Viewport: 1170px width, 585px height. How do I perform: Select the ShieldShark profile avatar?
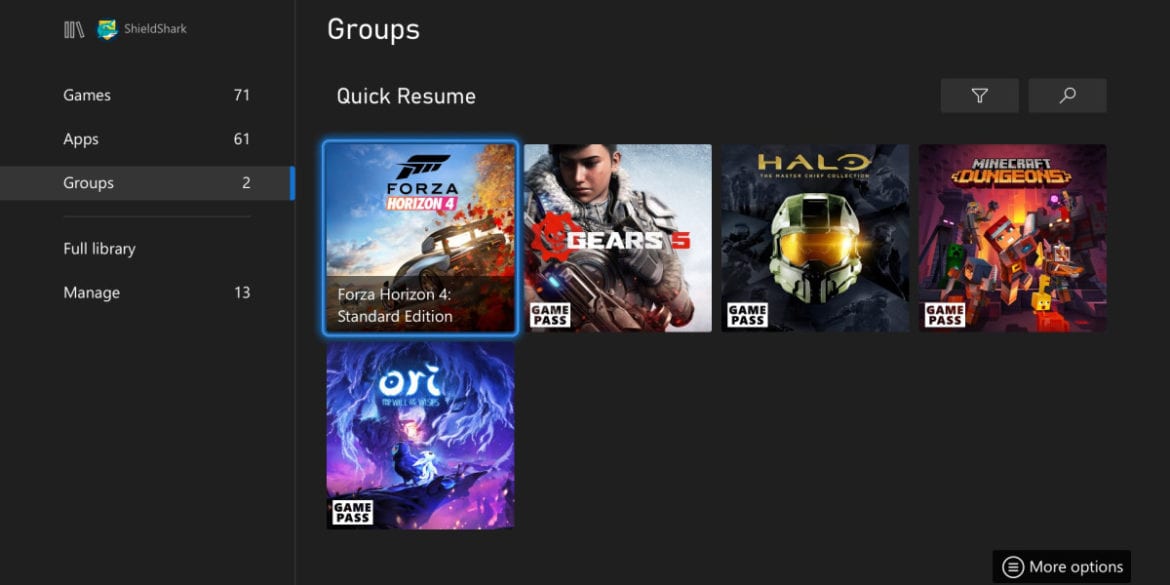point(107,30)
